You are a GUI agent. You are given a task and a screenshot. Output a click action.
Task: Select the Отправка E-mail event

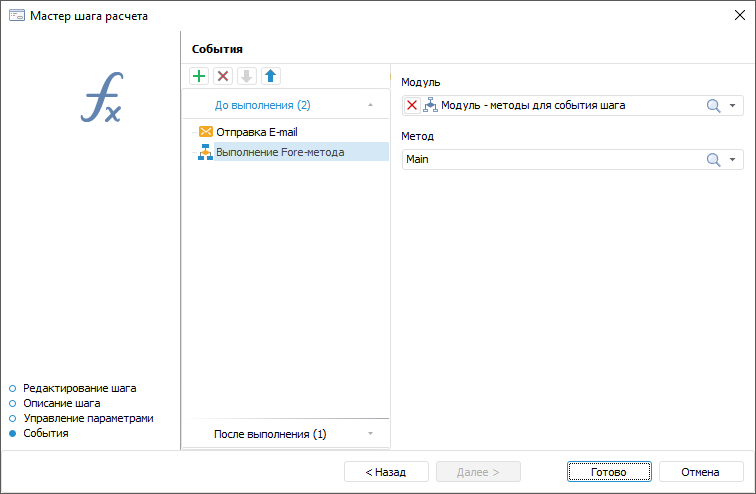[257, 131]
